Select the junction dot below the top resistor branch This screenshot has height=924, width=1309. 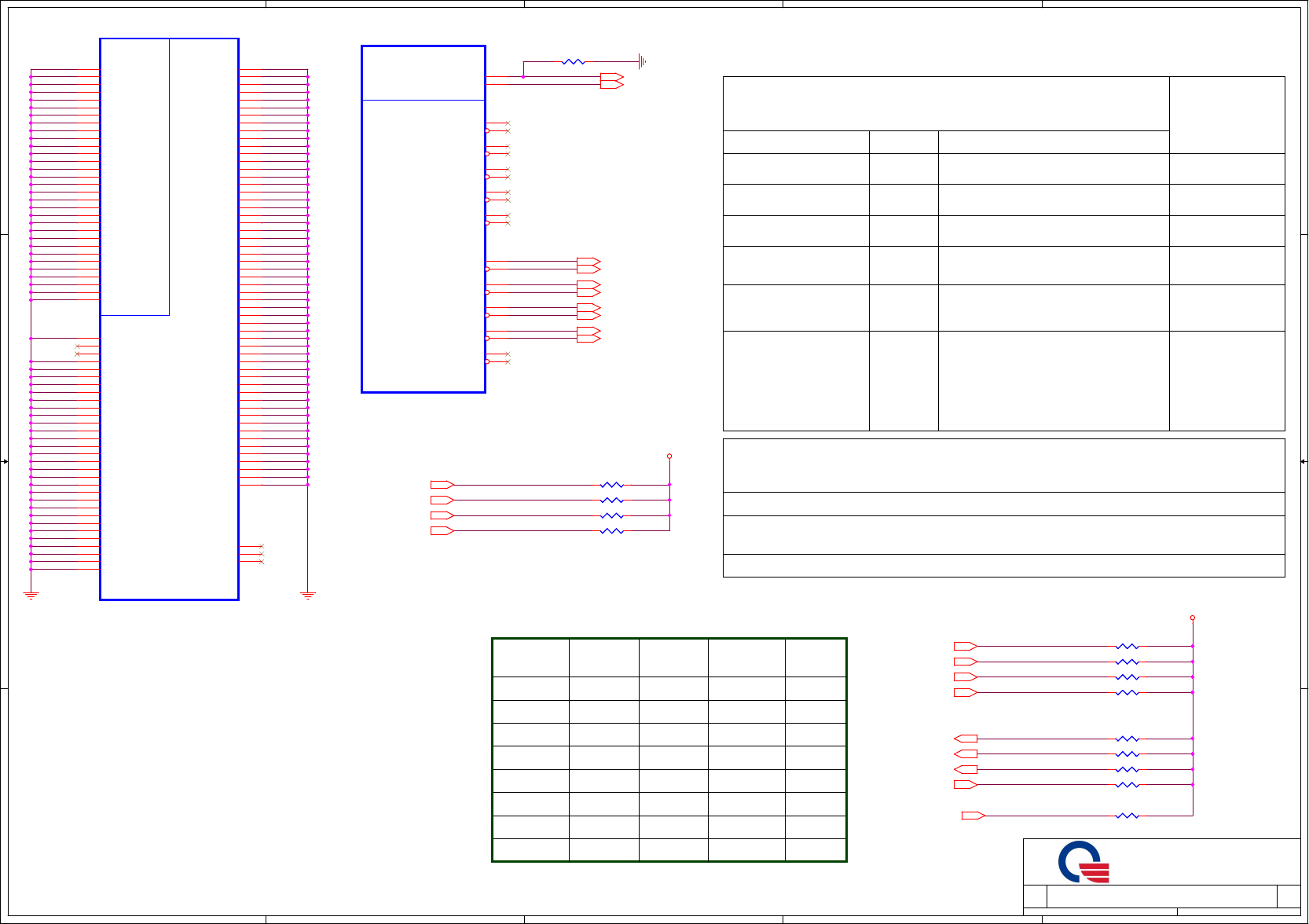(523, 77)
